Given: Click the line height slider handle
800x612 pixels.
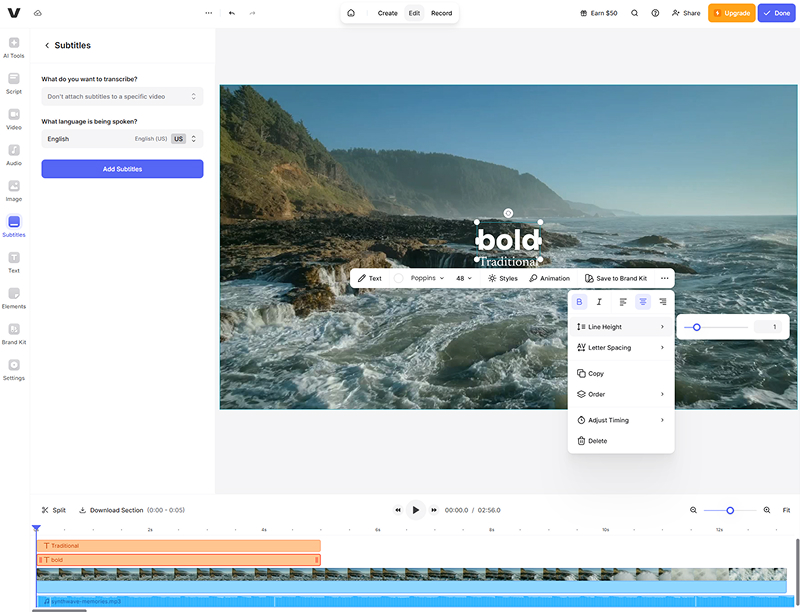Looking at the screenshot, I should pyautogui.click(x=697, y=327).
